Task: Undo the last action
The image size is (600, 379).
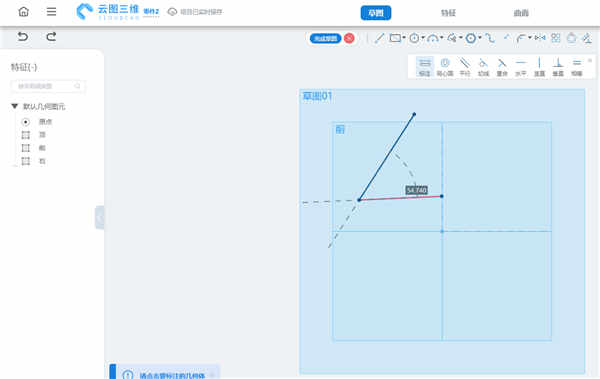Action: tap(23, 37)
